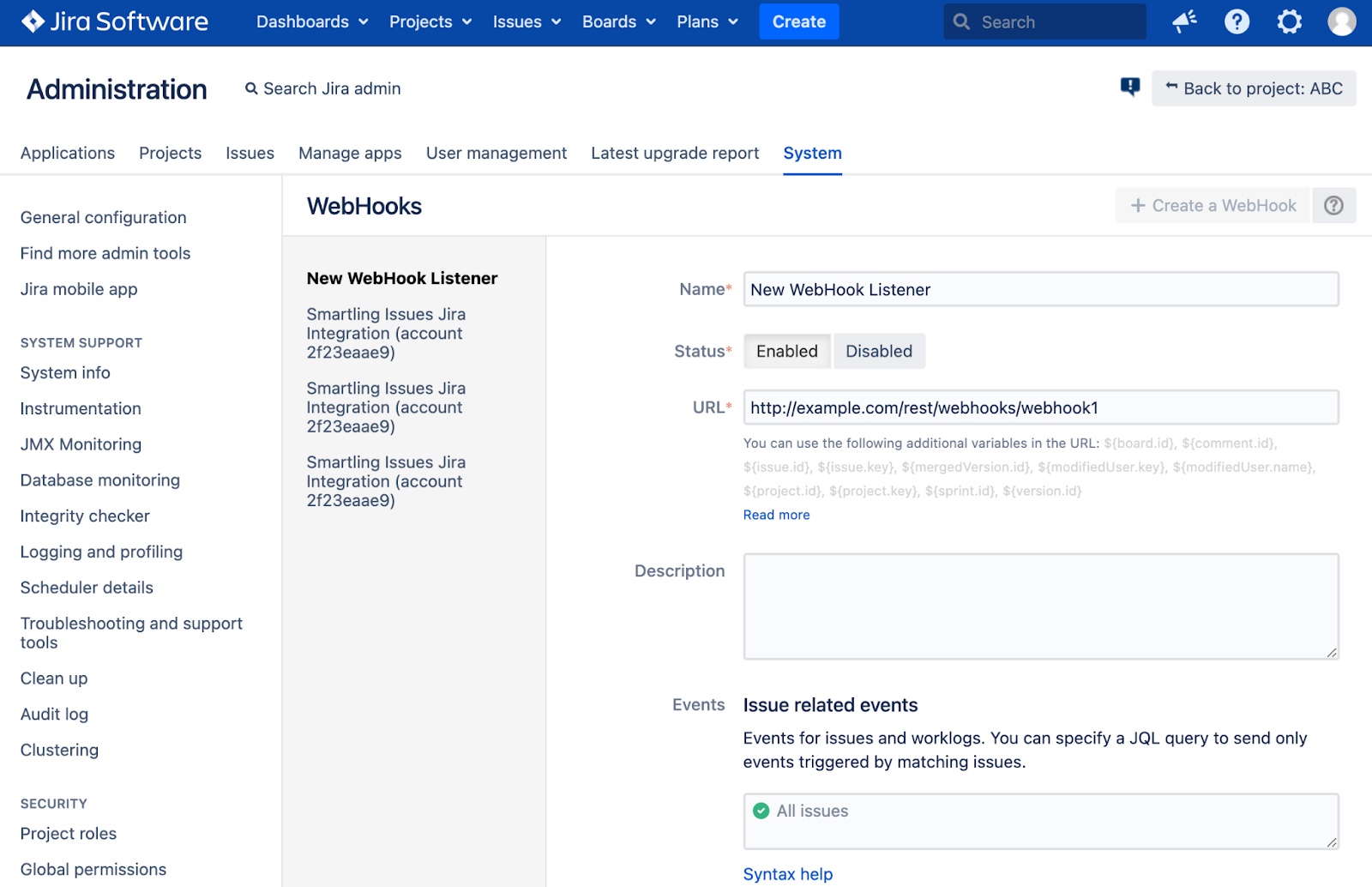Open Scheduler details
Image resolution: width=1372 pixels, height=887 pixels.
tap(87, 588)
